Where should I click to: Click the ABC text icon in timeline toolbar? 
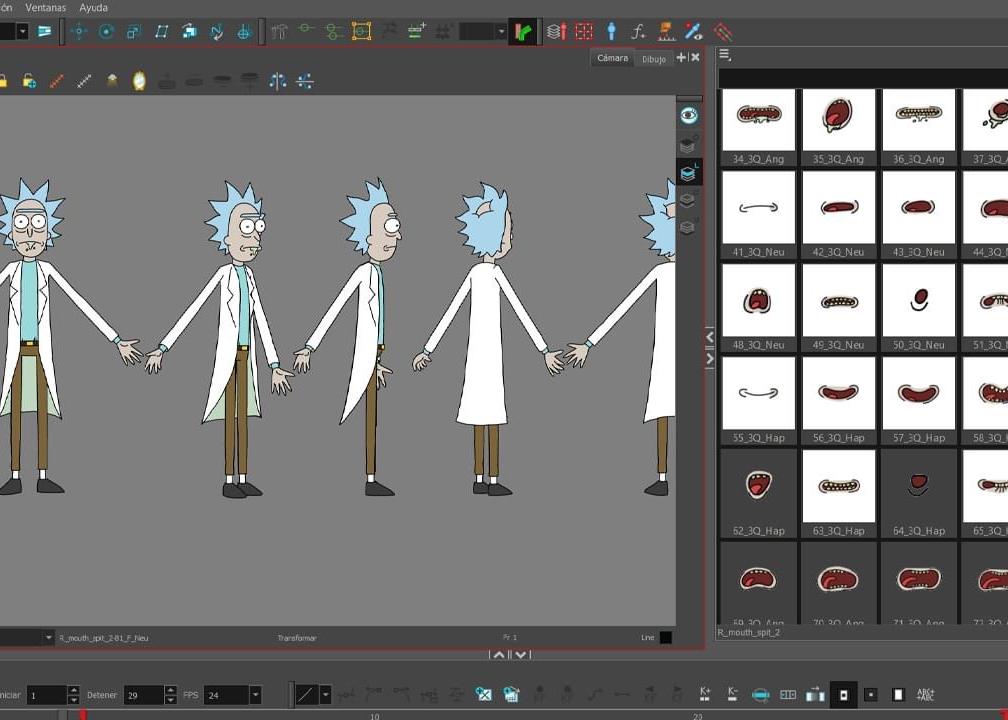[x=926, y=694]
